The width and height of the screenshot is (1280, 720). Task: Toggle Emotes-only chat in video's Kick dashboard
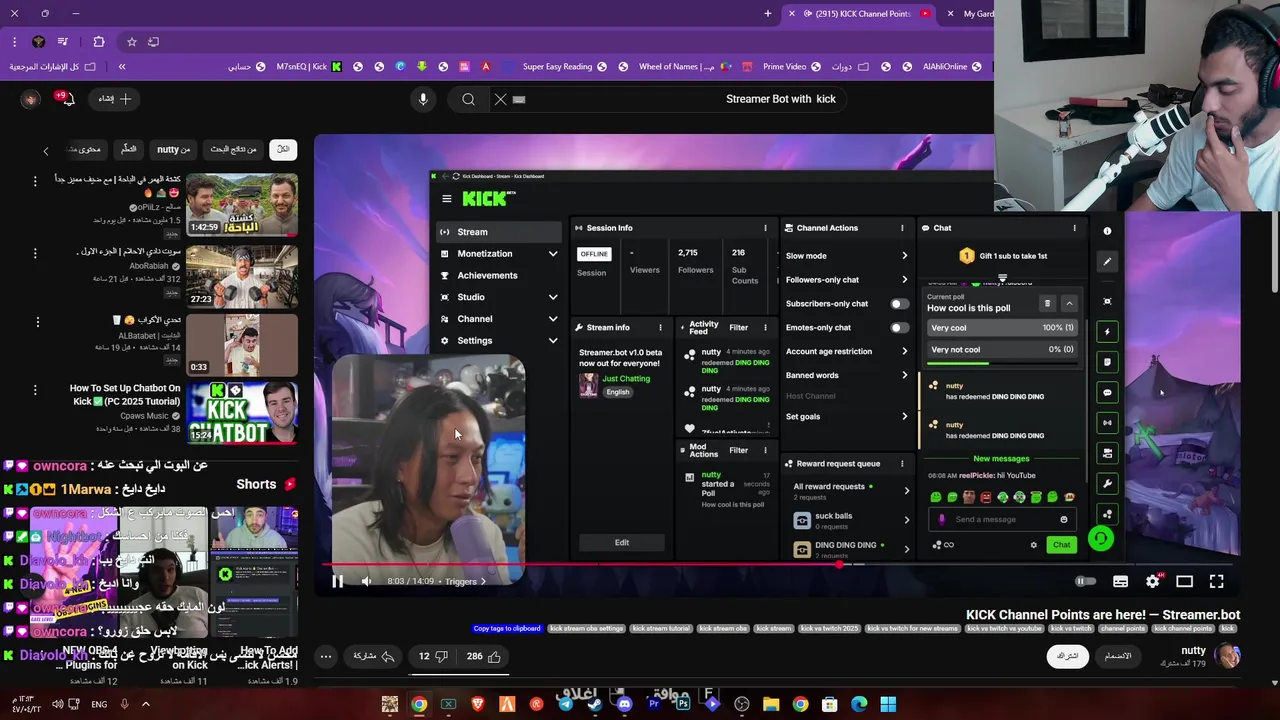899,328
